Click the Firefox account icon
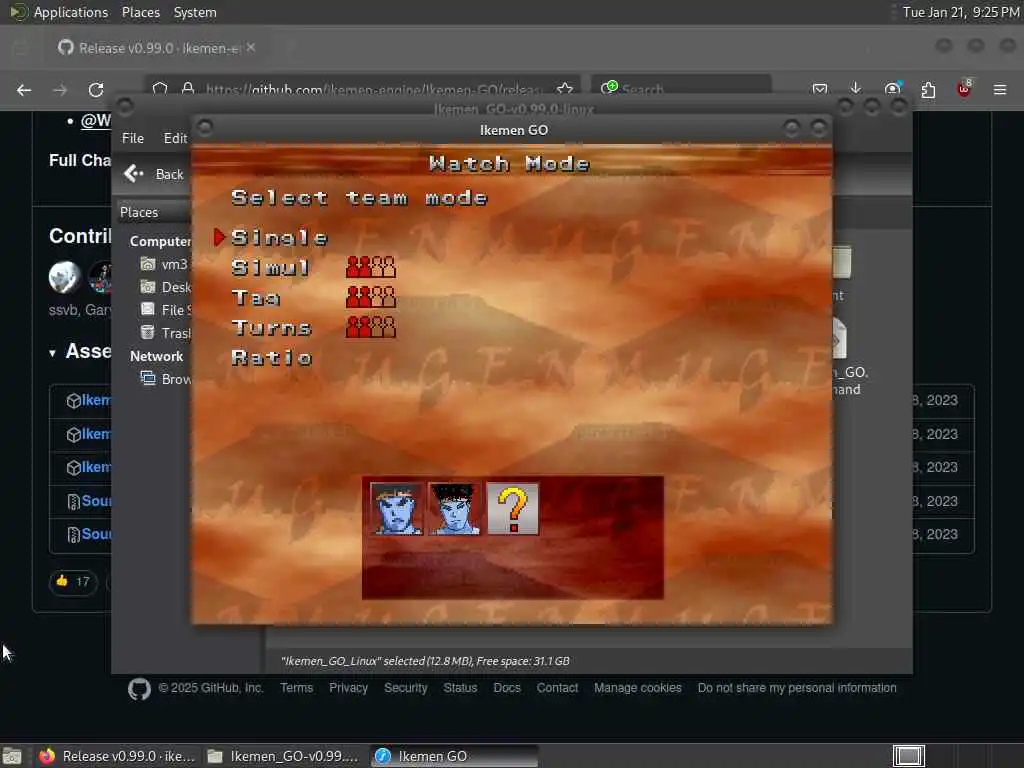Viewport: 1024px width, 768px height. pos(892,89)
